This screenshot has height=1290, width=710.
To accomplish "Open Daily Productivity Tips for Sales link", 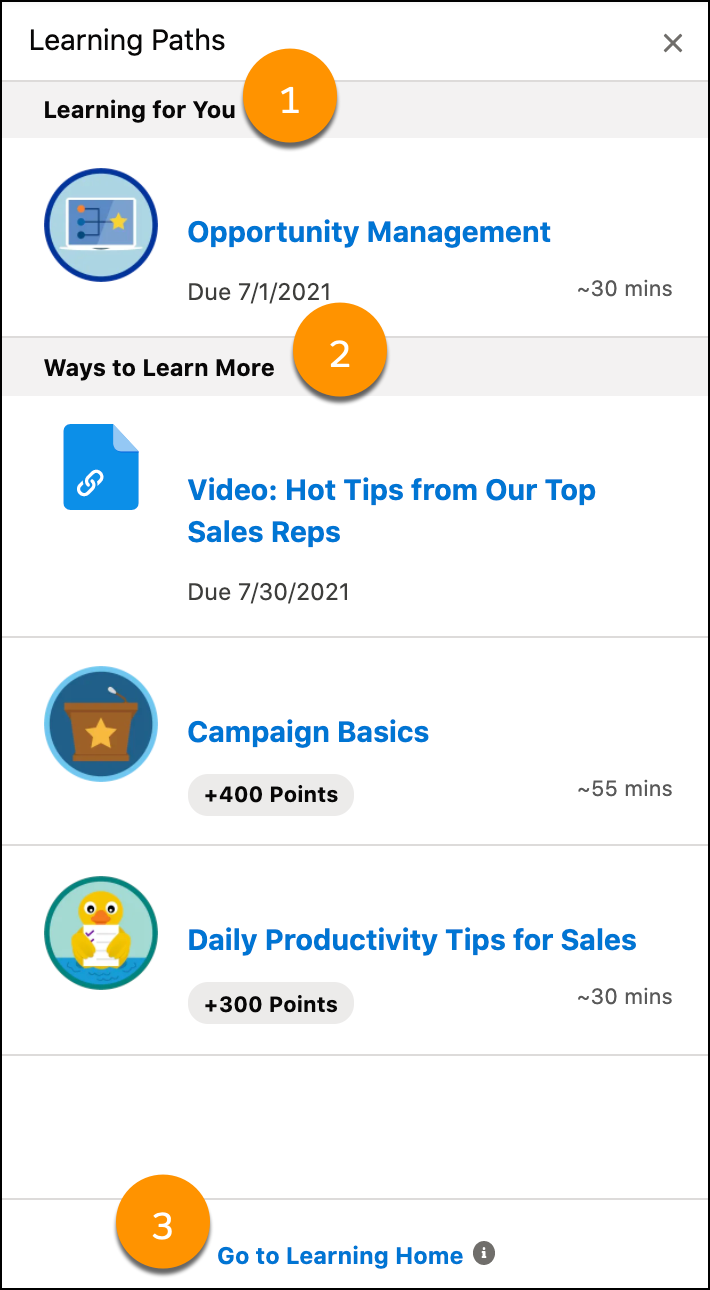I will (x=412, y=940).
